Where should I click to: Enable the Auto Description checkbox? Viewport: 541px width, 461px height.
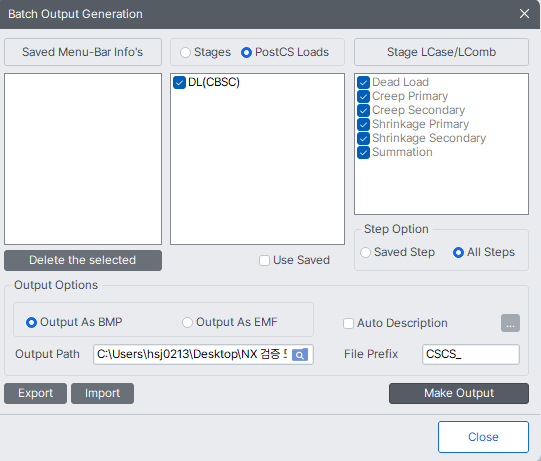[x=348, y=323]
